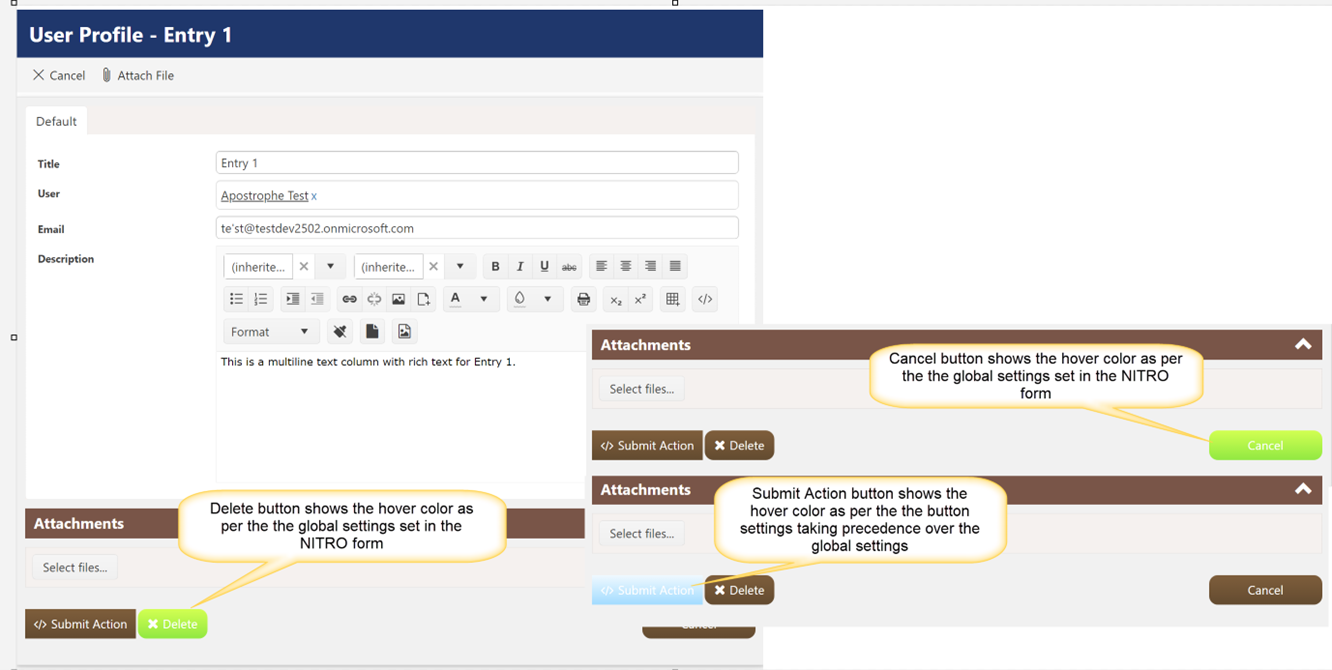The height and width of the screenshot is (670, 1332).
Task: Switch to the Default tab
Action: (x=56, y=121)
